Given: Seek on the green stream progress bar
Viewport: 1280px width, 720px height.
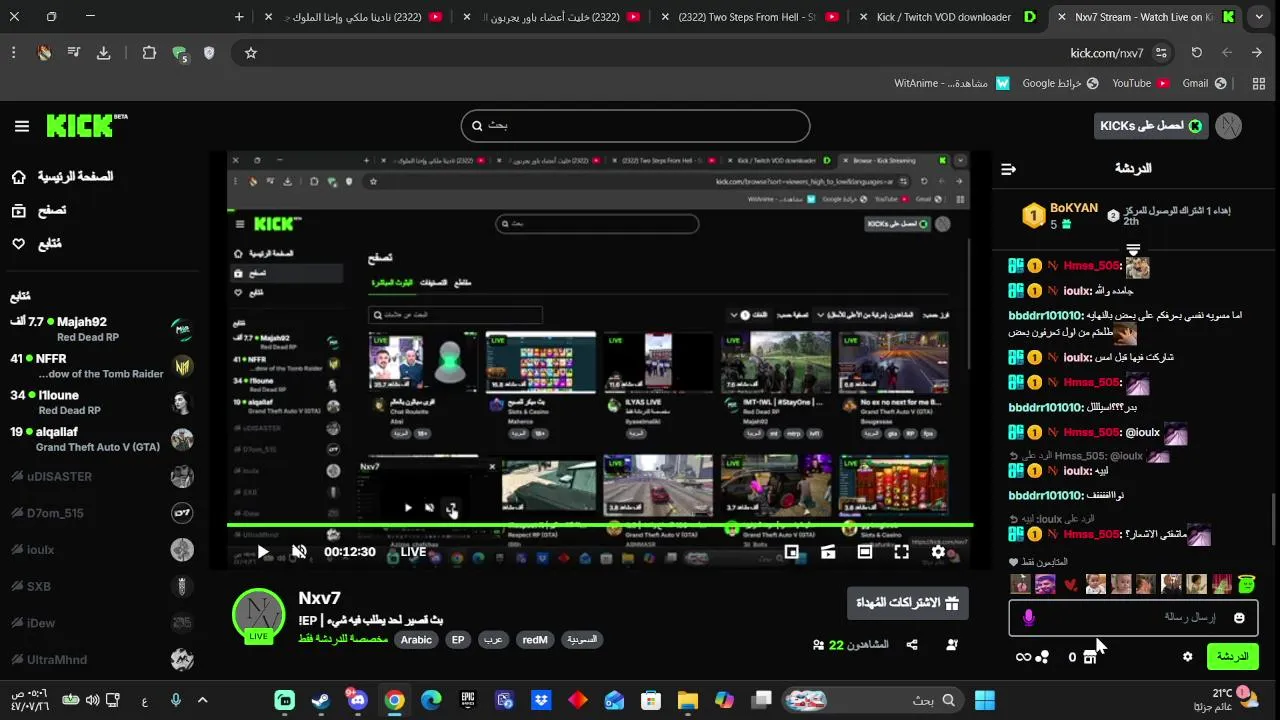Looking at the screenshot, I should 600,525.
